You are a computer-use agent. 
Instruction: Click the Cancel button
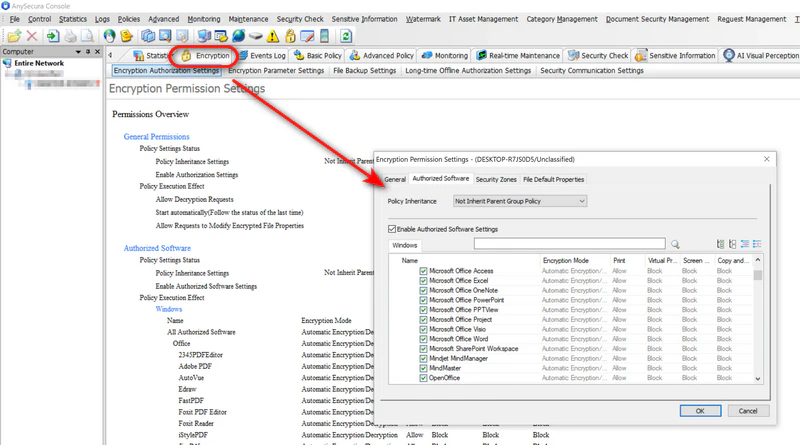tap(748, 411)
